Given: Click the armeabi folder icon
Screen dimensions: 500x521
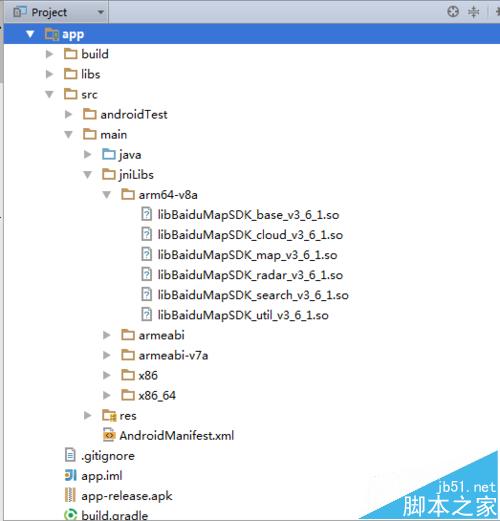Looking at the screenshot, I should tap(128, 335).
